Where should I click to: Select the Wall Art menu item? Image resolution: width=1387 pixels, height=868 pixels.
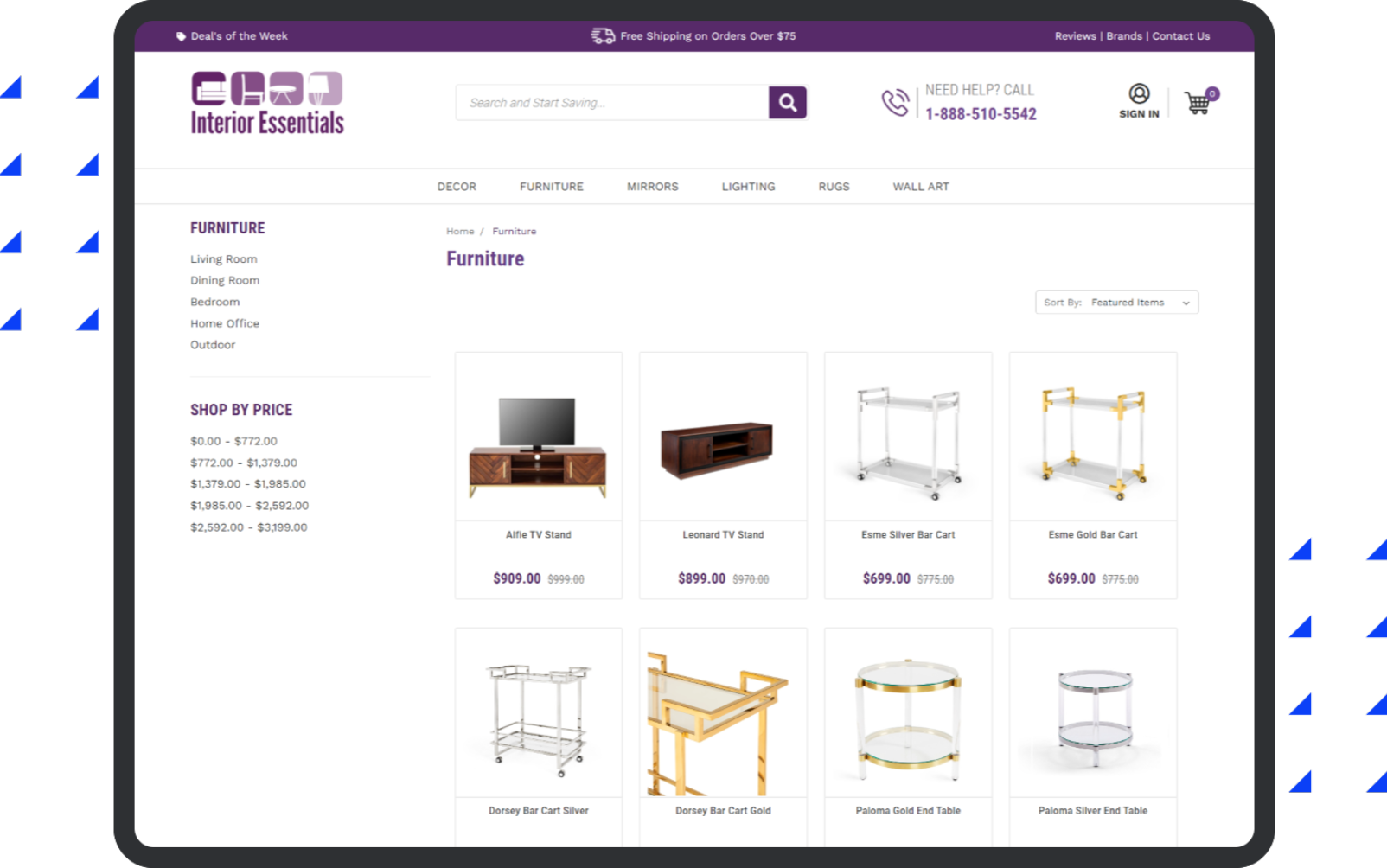pyautogui.click(x=921, y=187)
